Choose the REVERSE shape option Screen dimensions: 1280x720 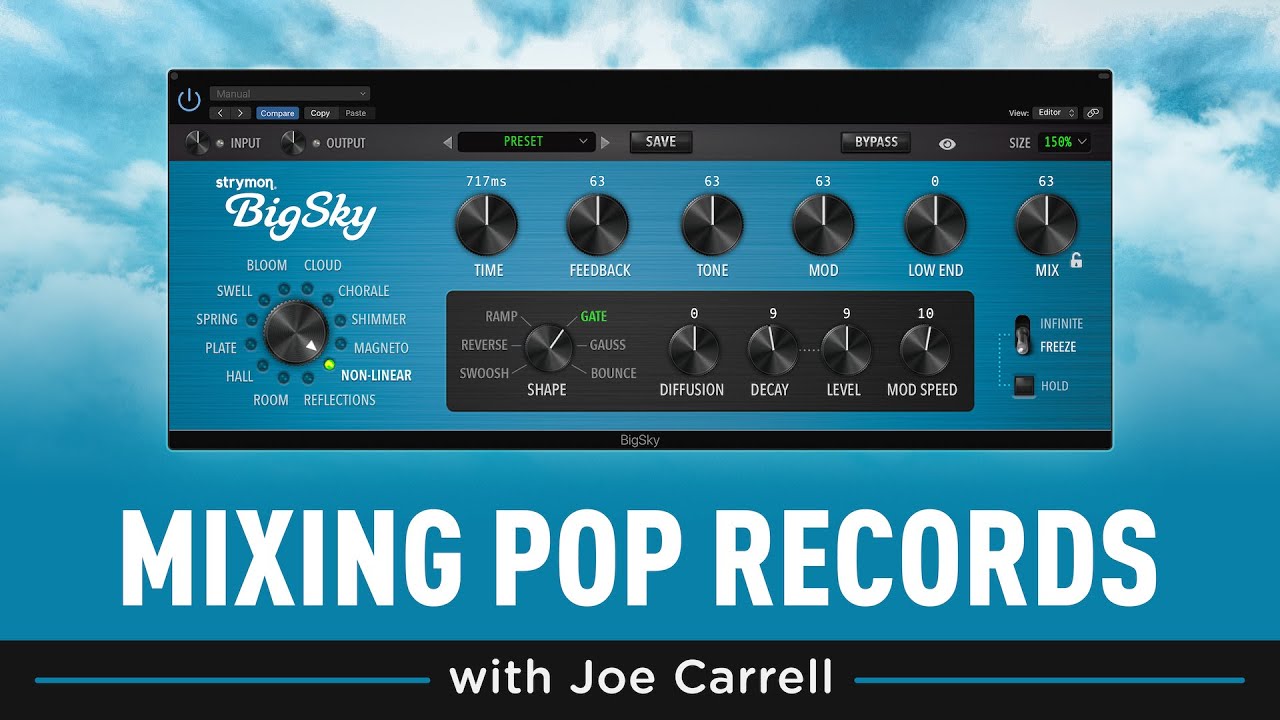pyautogui.click(x=484, y=345)
